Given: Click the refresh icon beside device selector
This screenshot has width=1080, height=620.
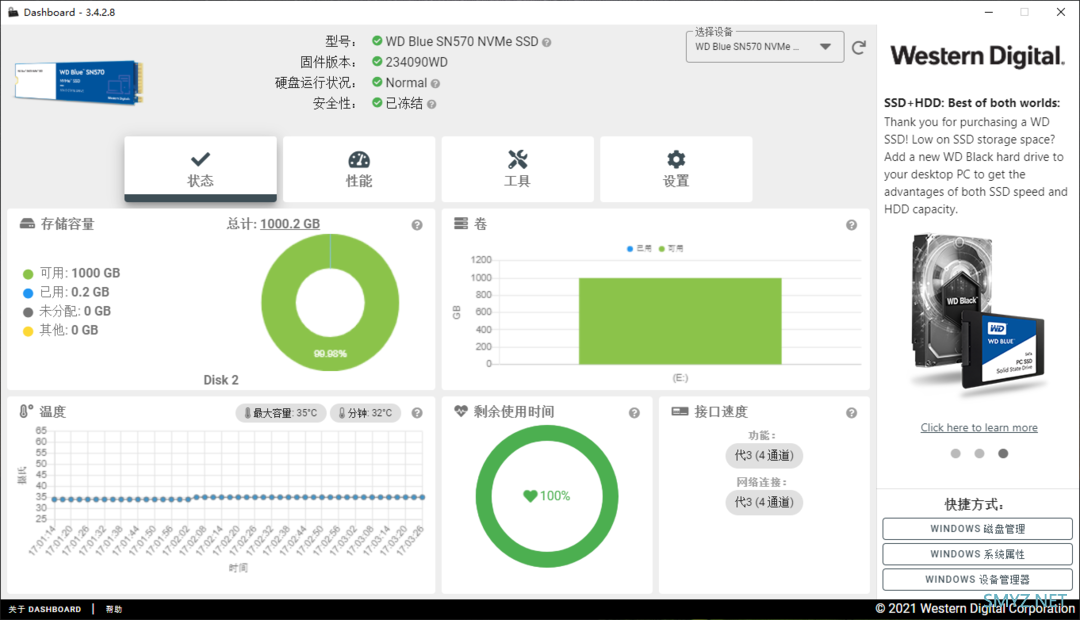Looking at the screenshot, I should coord(859,48).
